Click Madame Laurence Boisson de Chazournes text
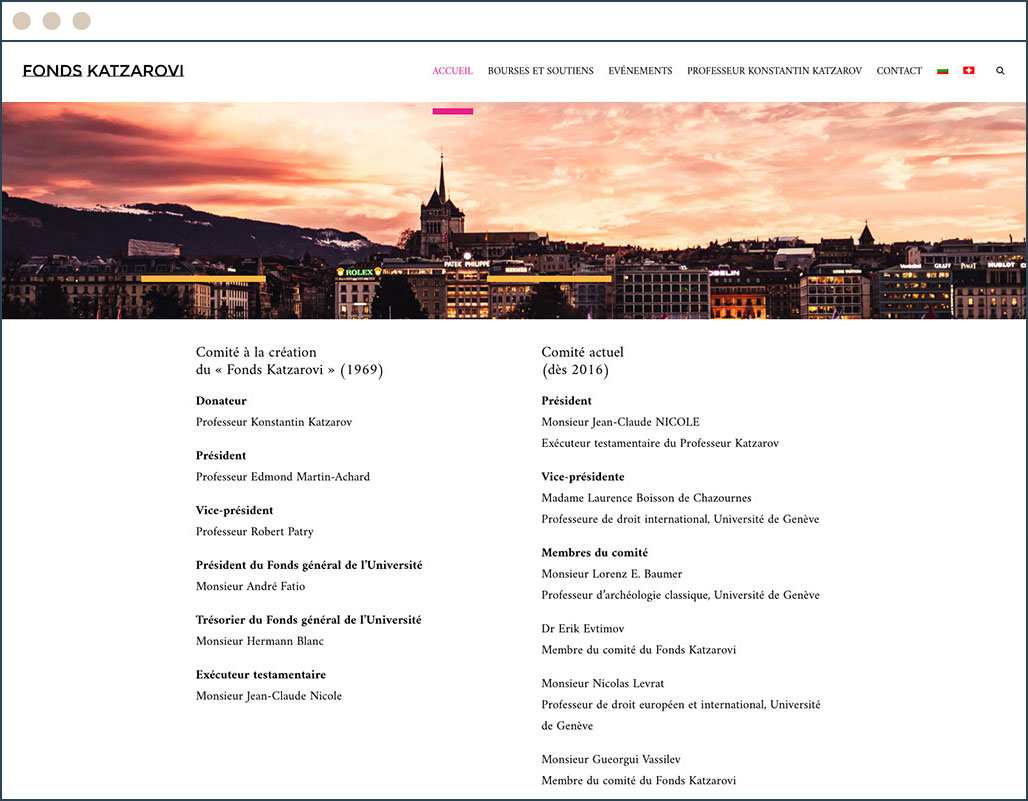 pyautogui.click(x=646, y=498)
